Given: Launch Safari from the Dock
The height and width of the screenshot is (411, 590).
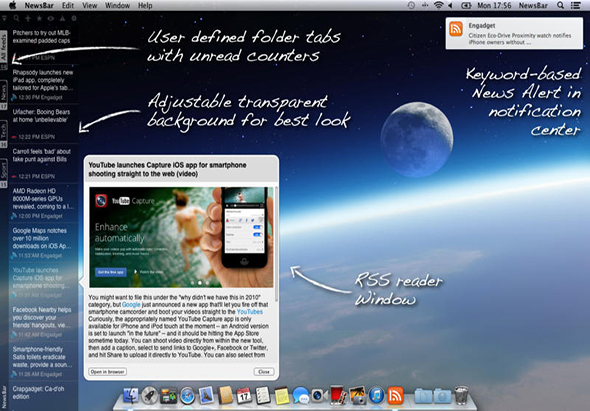Looking at the screenshot, I should coord(187,396).
